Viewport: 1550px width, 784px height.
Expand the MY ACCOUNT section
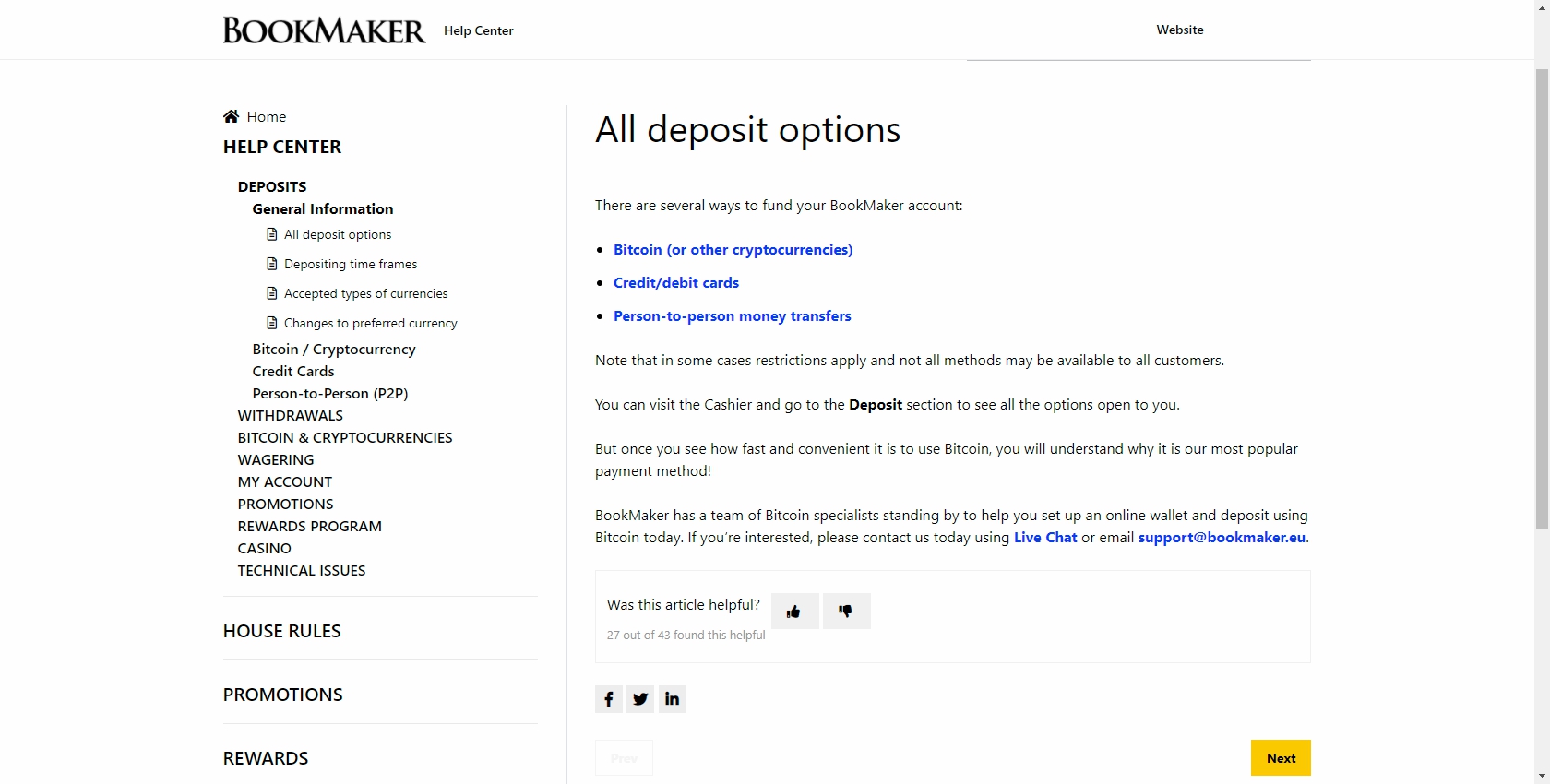[285, 481]
